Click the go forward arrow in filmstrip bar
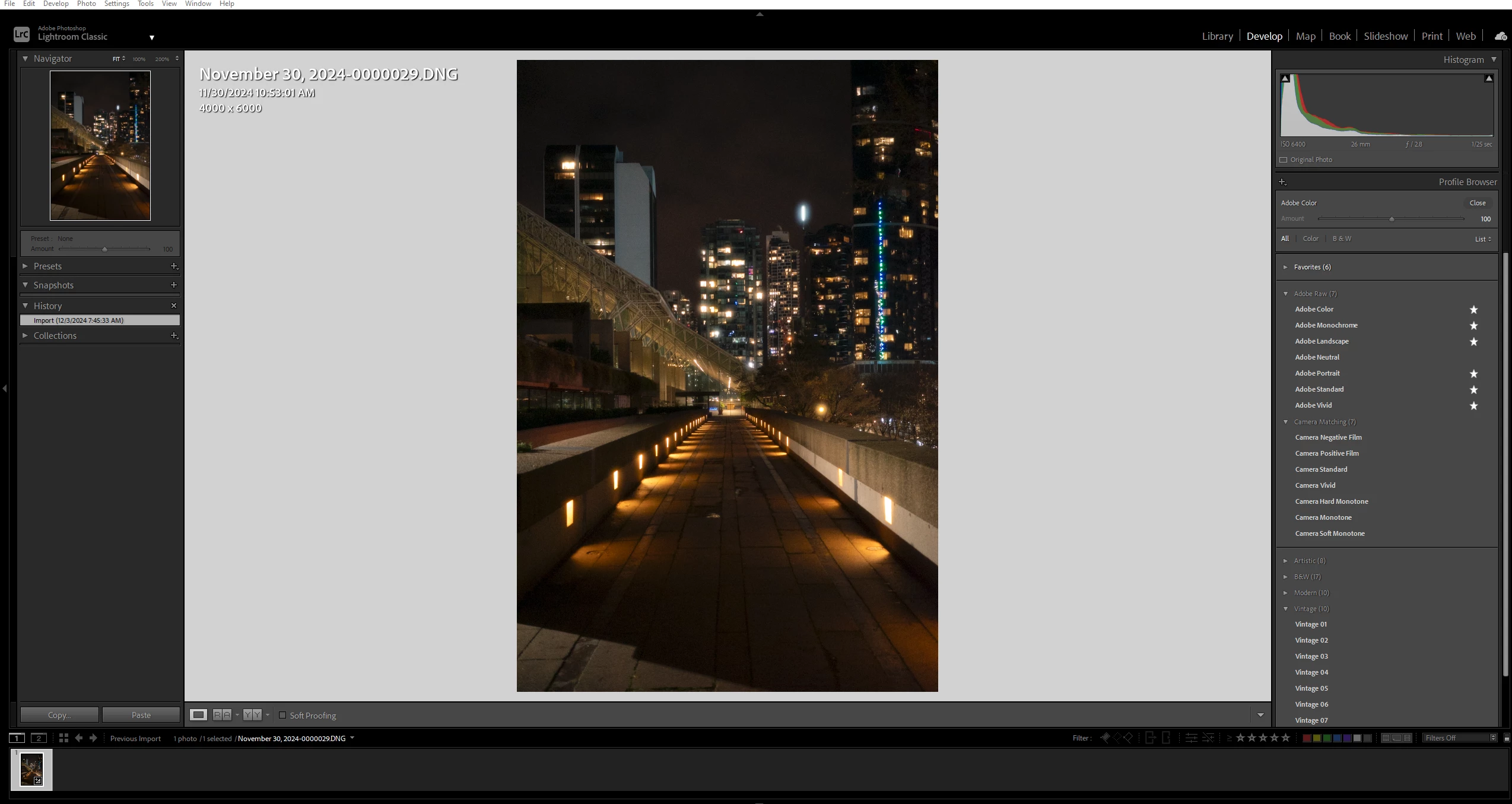Viewport: 1512px width, 804px height. pyautogui.click(x=93, y=738)
